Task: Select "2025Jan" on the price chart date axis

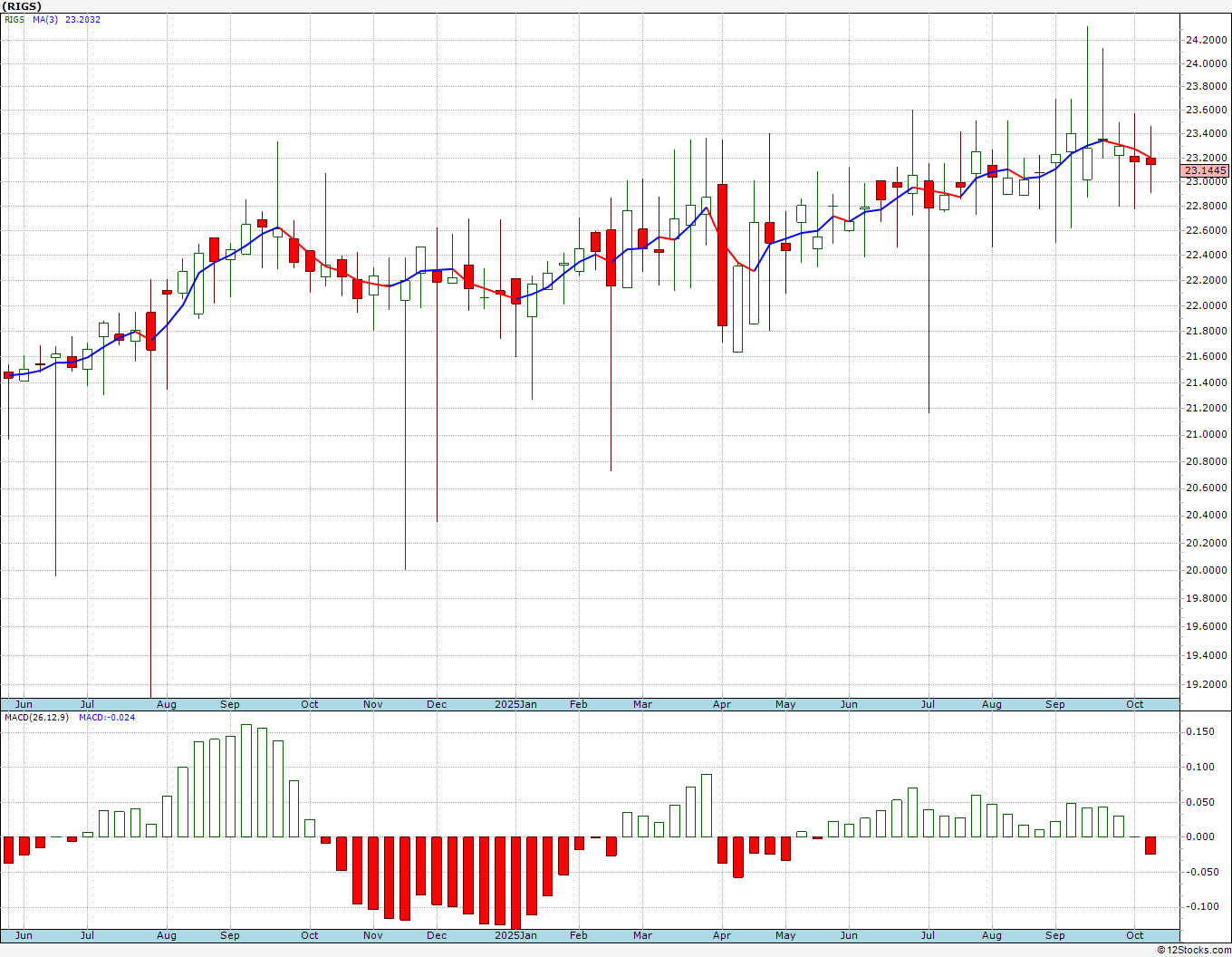Action: [x=515, y=704]
